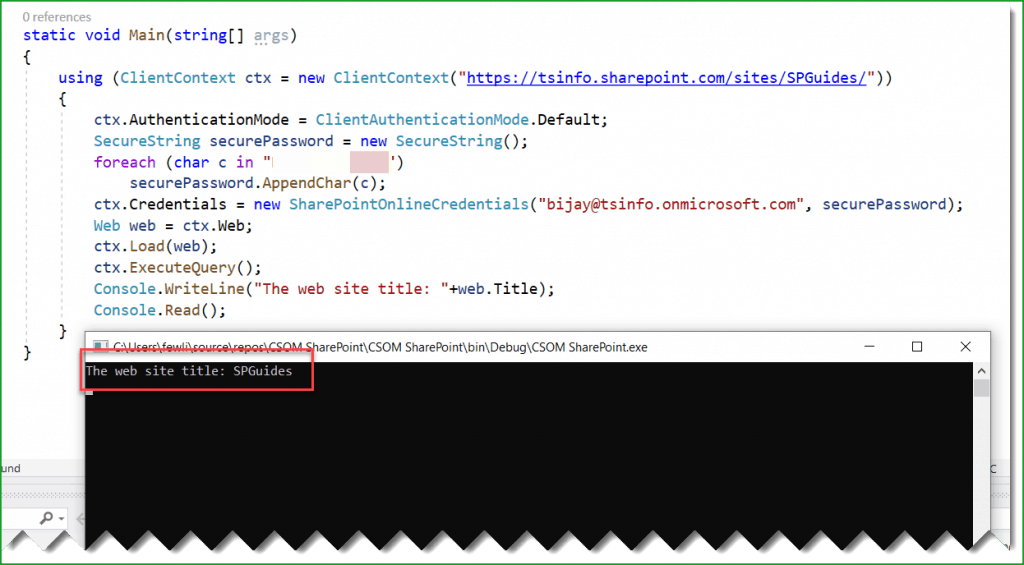The image size is (1024, 565).
Task: Click "ctx.AuthenticationMode" property
Action: click(191, 120)
